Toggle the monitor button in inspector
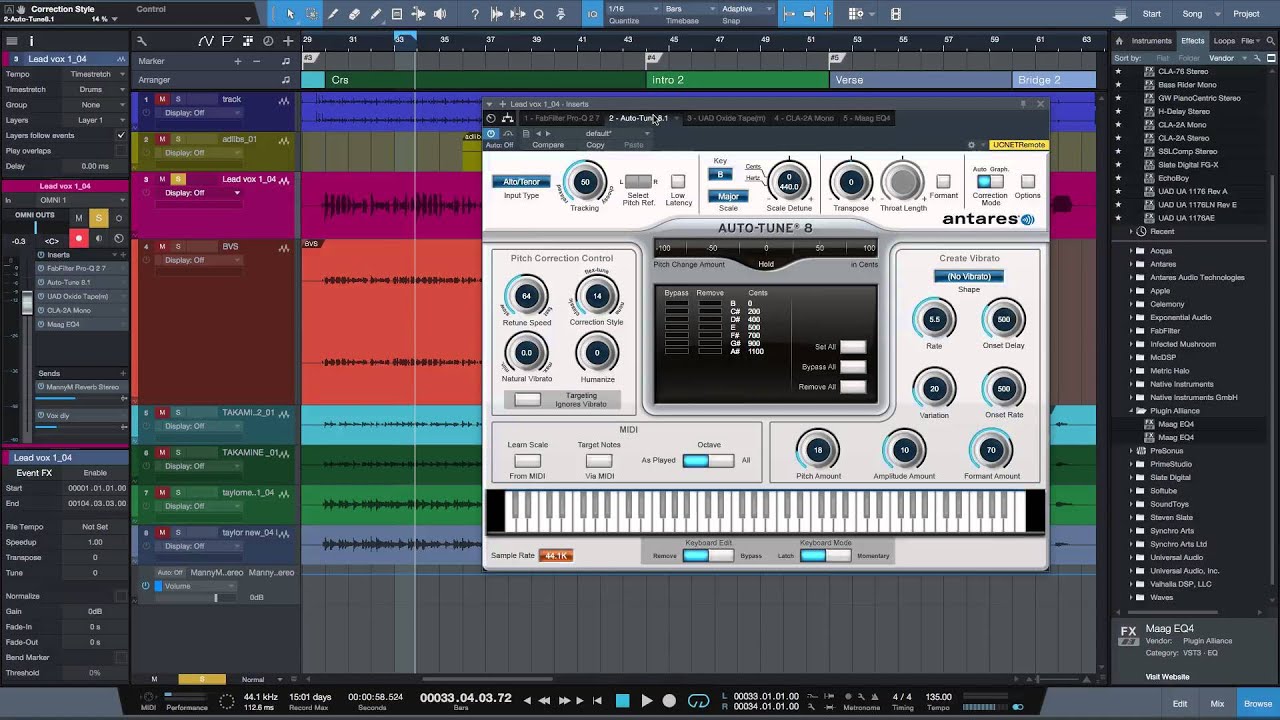Viewport: 1280px width, 720px height. (98, 239)
